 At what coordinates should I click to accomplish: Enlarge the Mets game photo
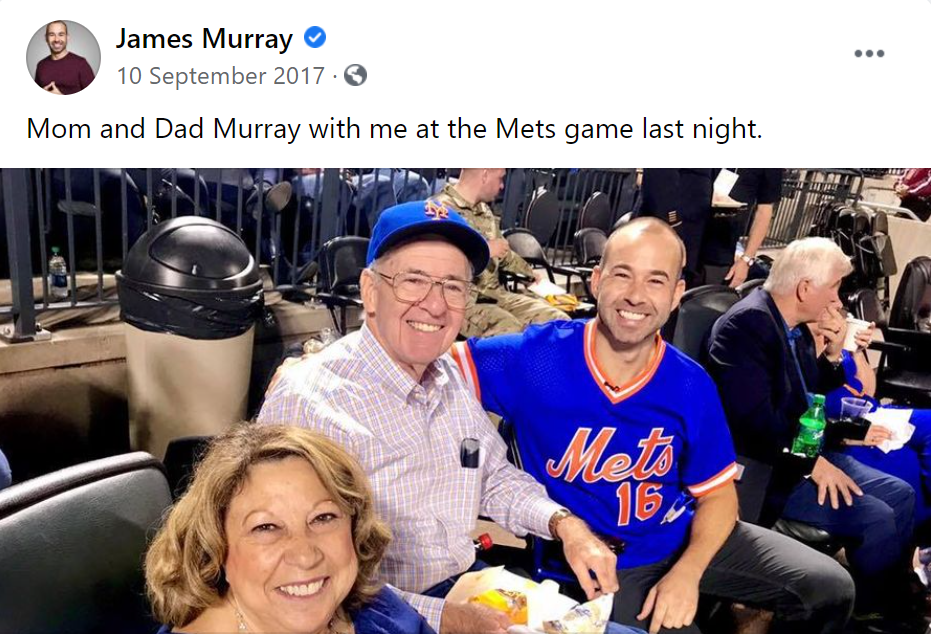pos(465,400)
